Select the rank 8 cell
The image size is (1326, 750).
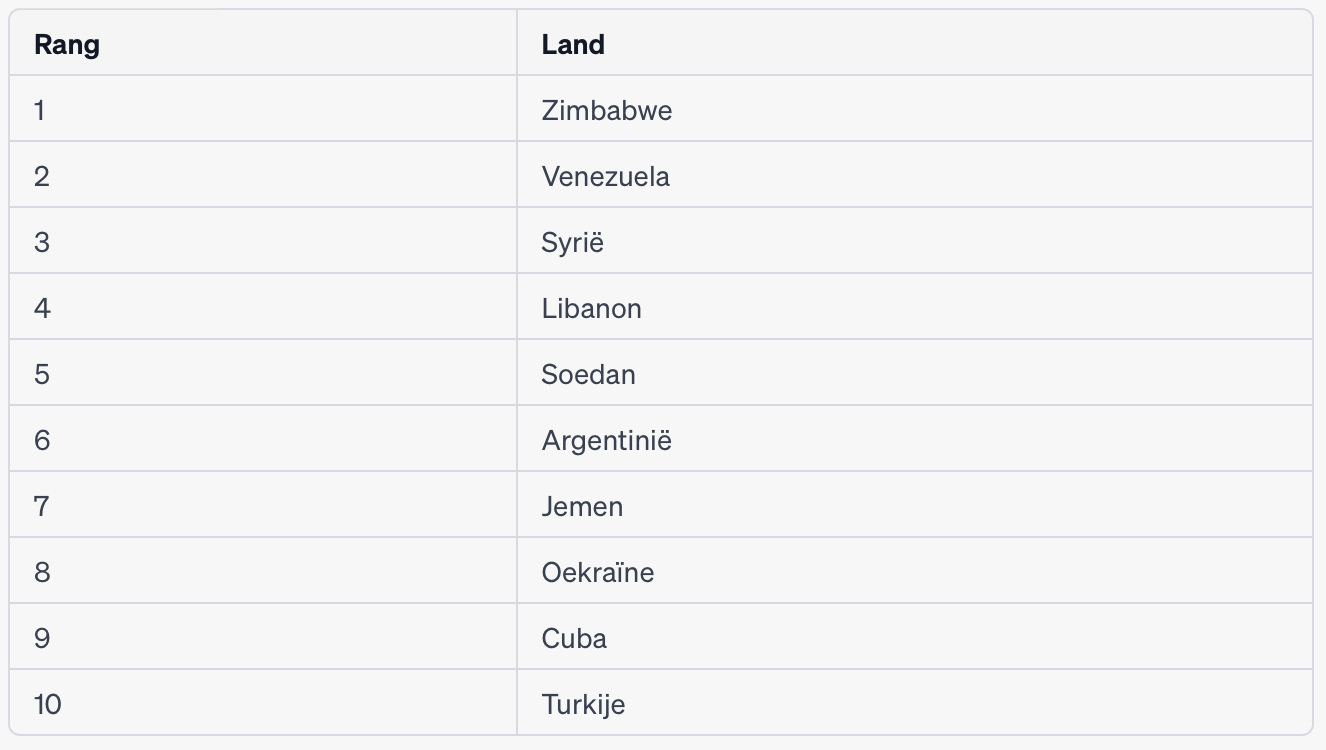42,573
